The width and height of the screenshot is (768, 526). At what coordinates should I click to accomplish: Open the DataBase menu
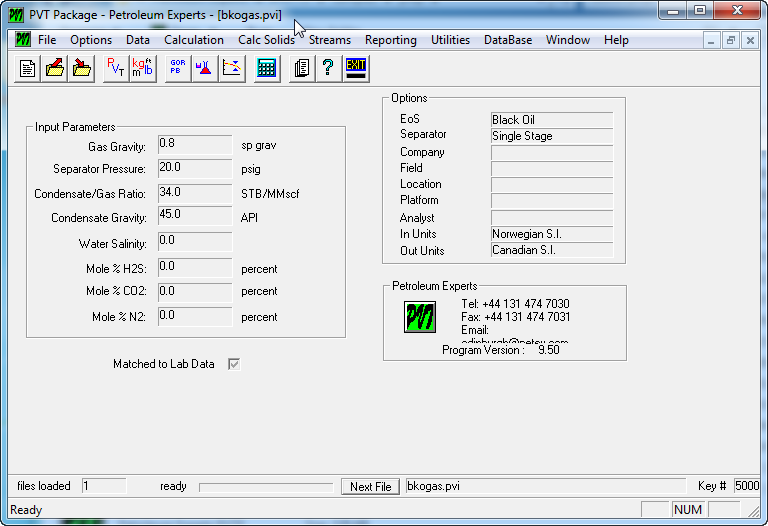508,40
